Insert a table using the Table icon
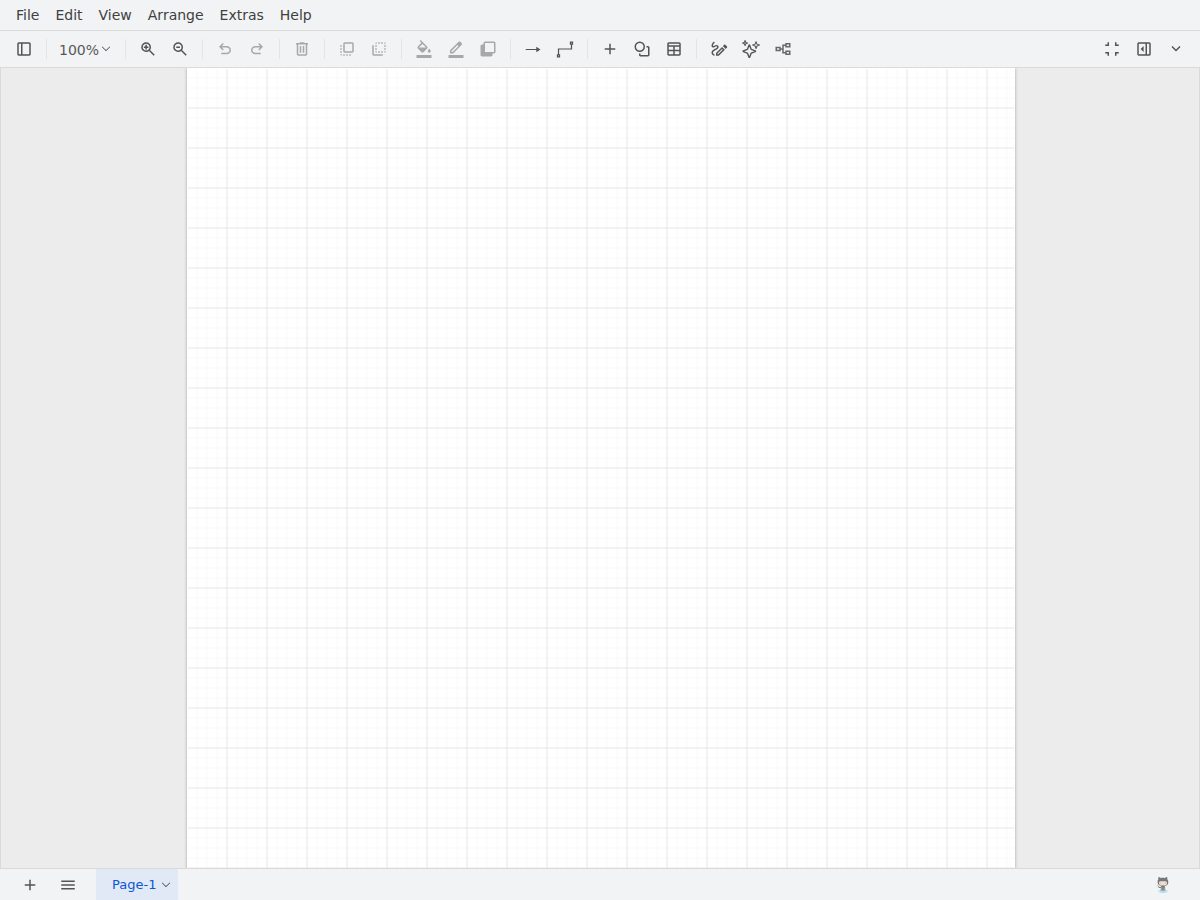The height and width of the screenshot is (900, 1200). [674, 49]
